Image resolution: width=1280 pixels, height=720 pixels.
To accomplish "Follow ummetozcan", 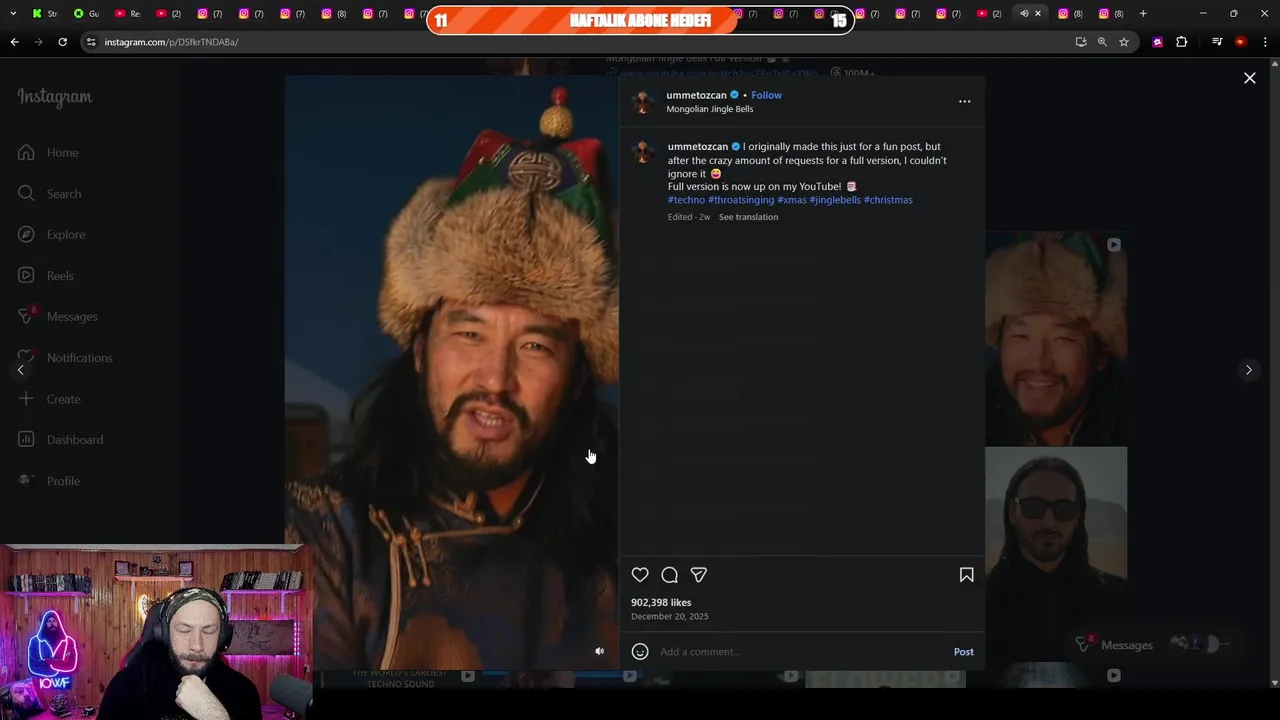I will [x=766, y=95].
